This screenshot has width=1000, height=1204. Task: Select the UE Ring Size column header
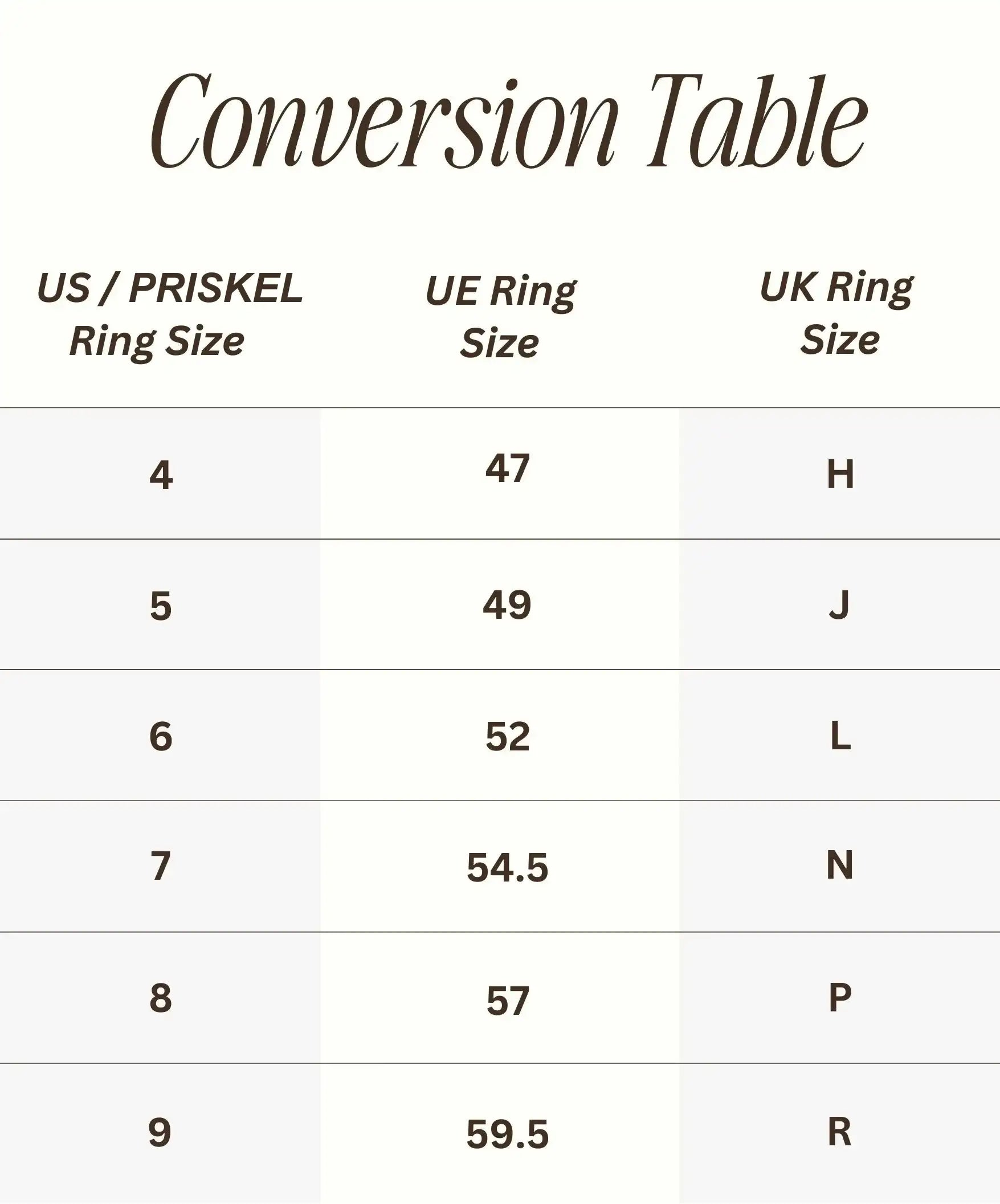point(500,317)
